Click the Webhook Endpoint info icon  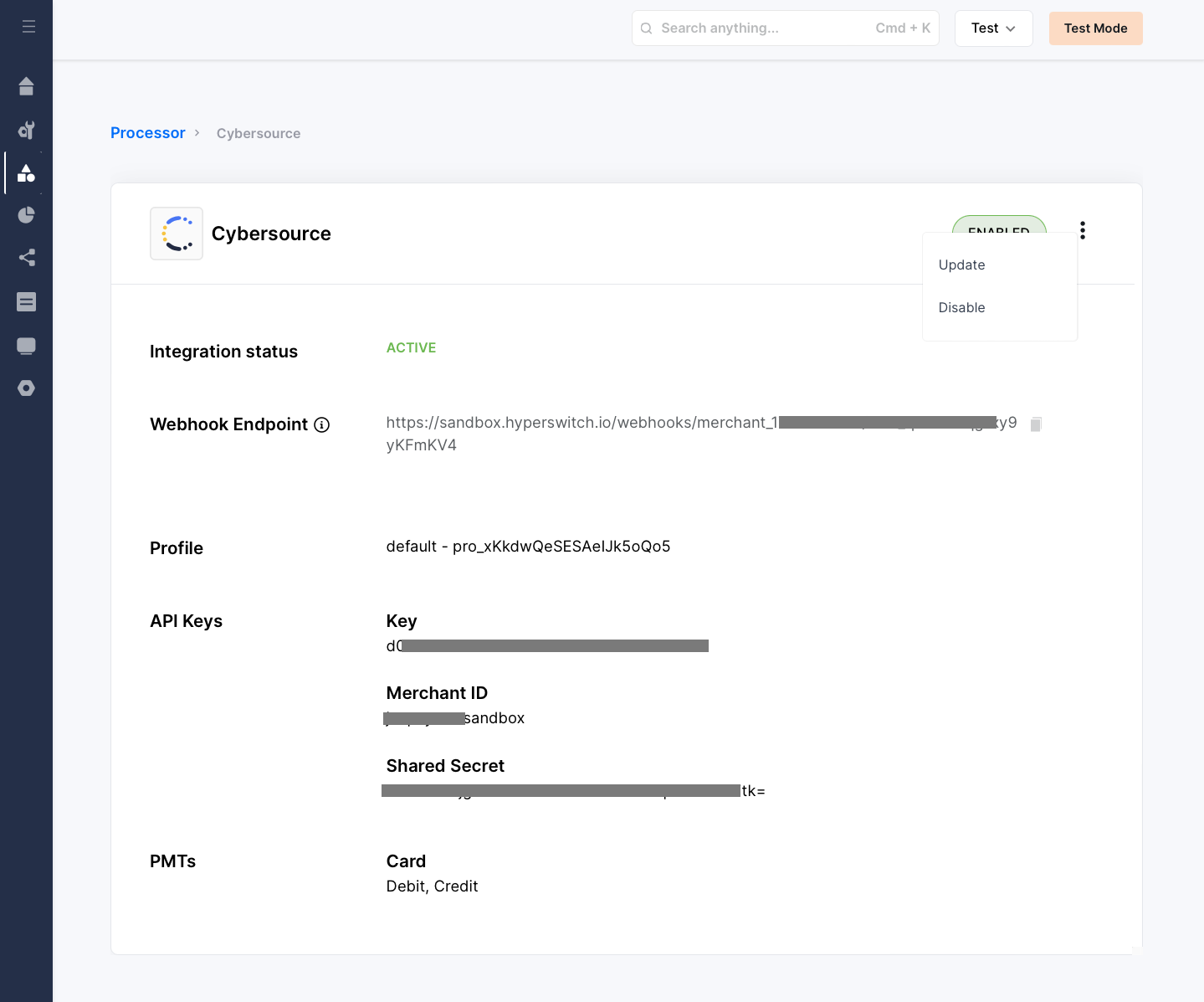321,425
